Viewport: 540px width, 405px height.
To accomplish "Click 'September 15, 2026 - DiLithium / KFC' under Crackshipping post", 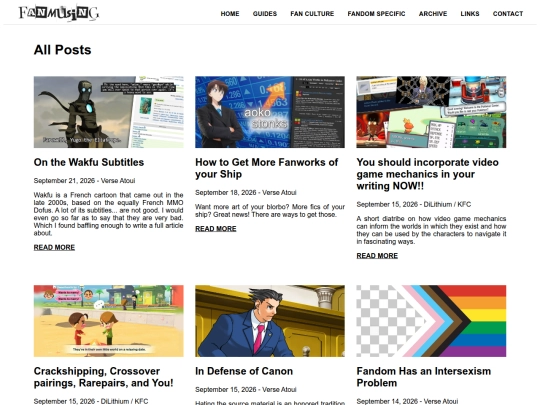I will (x=91, y=401).
